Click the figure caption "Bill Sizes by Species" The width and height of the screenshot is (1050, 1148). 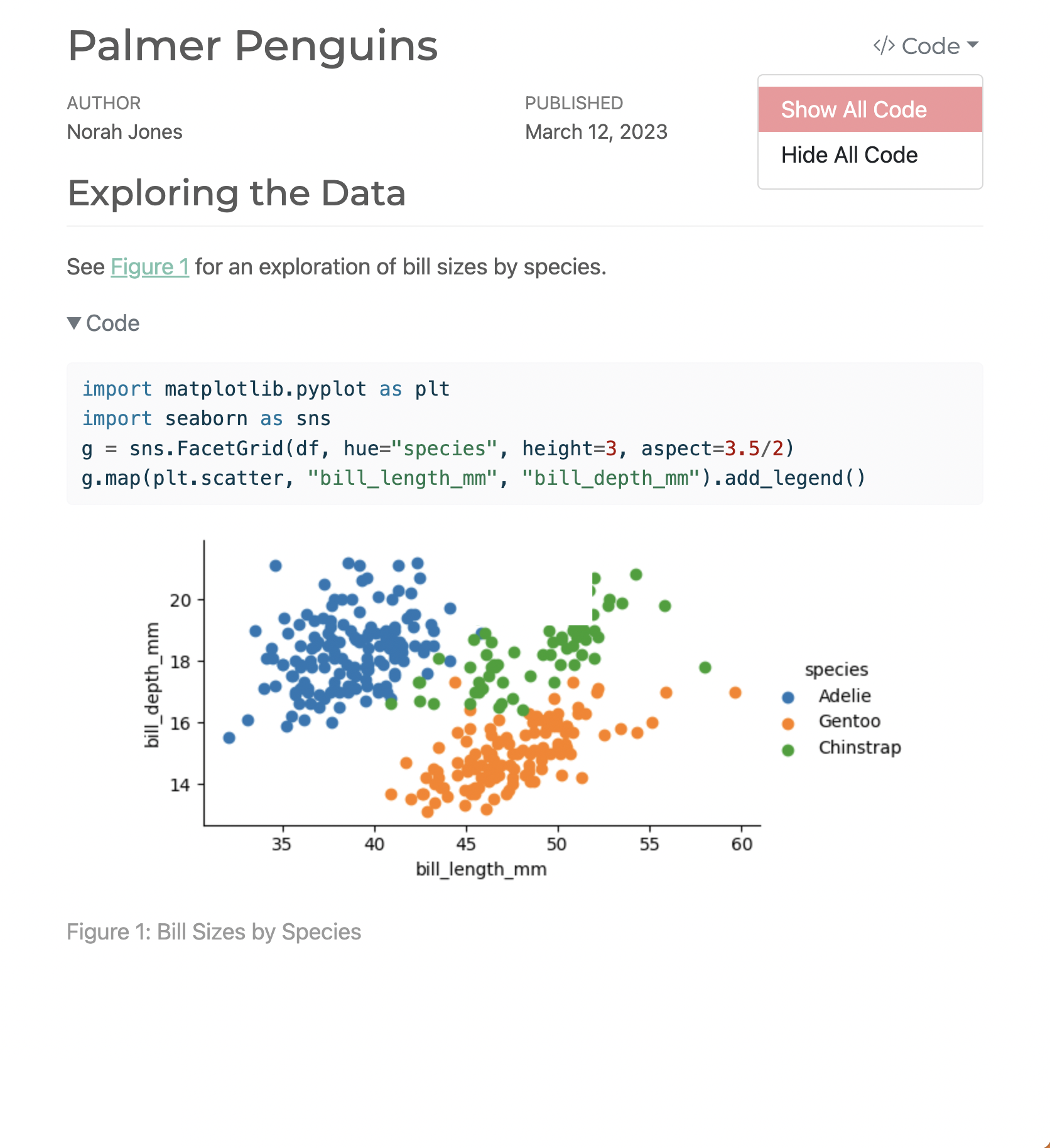[x=214, y=931]
